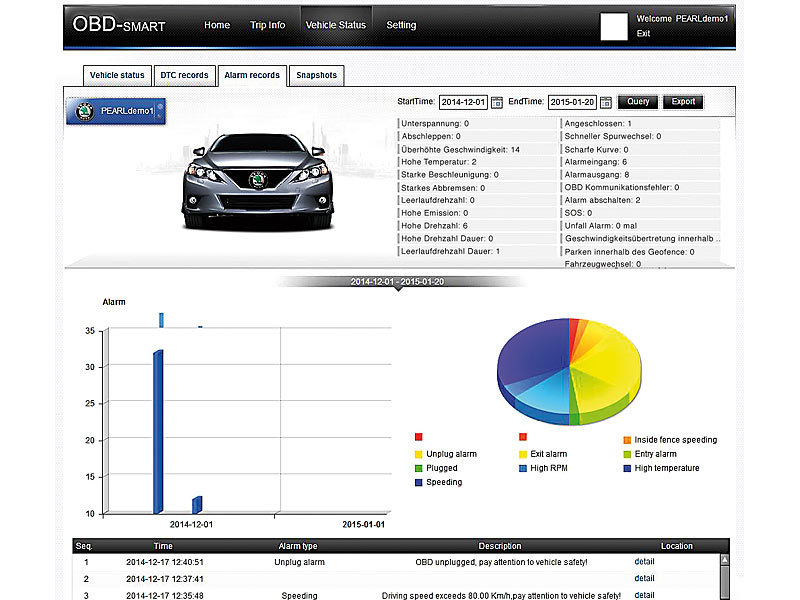Click time cell 2014-12-17 12:40:51
The height and width of the screenshot is (600, 800).
(165, 562)
